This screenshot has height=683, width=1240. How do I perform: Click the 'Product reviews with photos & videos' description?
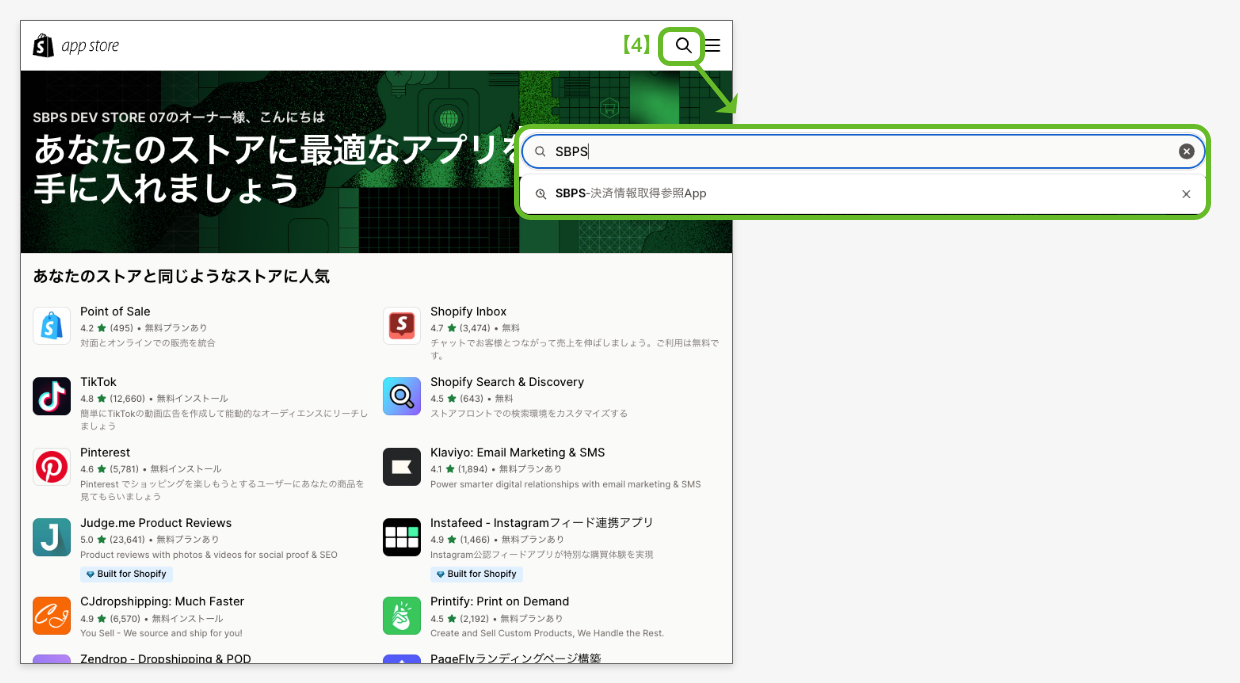[209, 555]
